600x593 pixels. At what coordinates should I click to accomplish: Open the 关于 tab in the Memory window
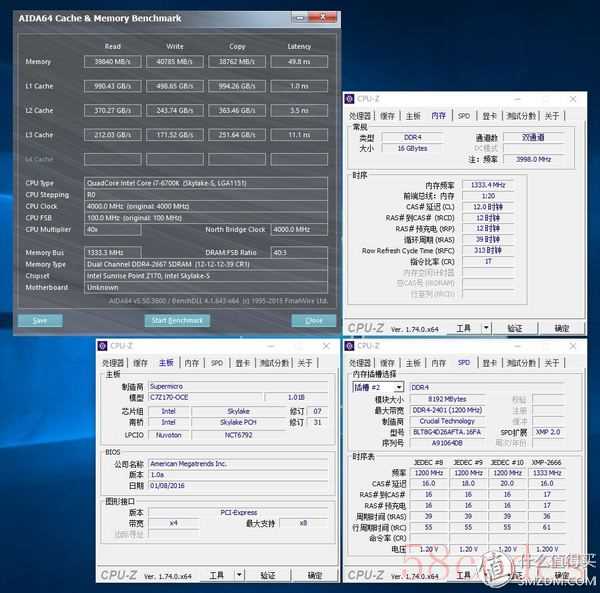coord(552,116)
